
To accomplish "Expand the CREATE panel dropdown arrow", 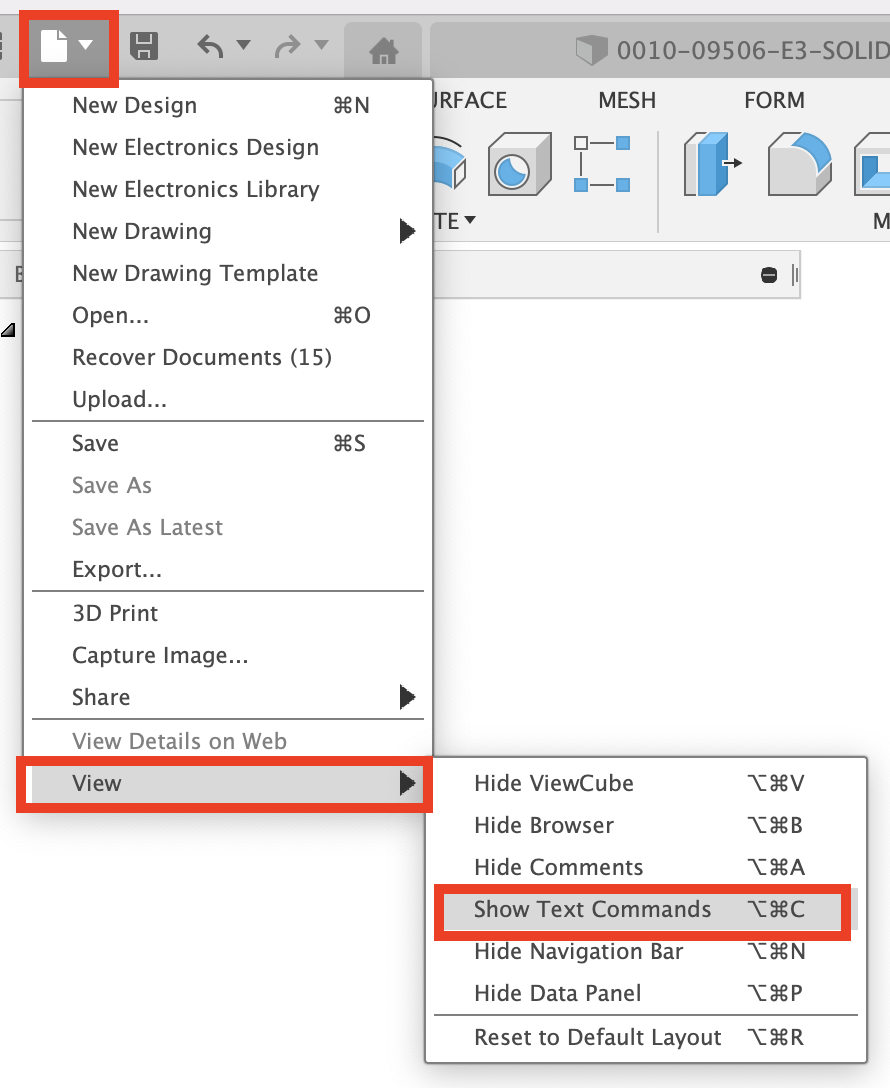I will point(469,221).
